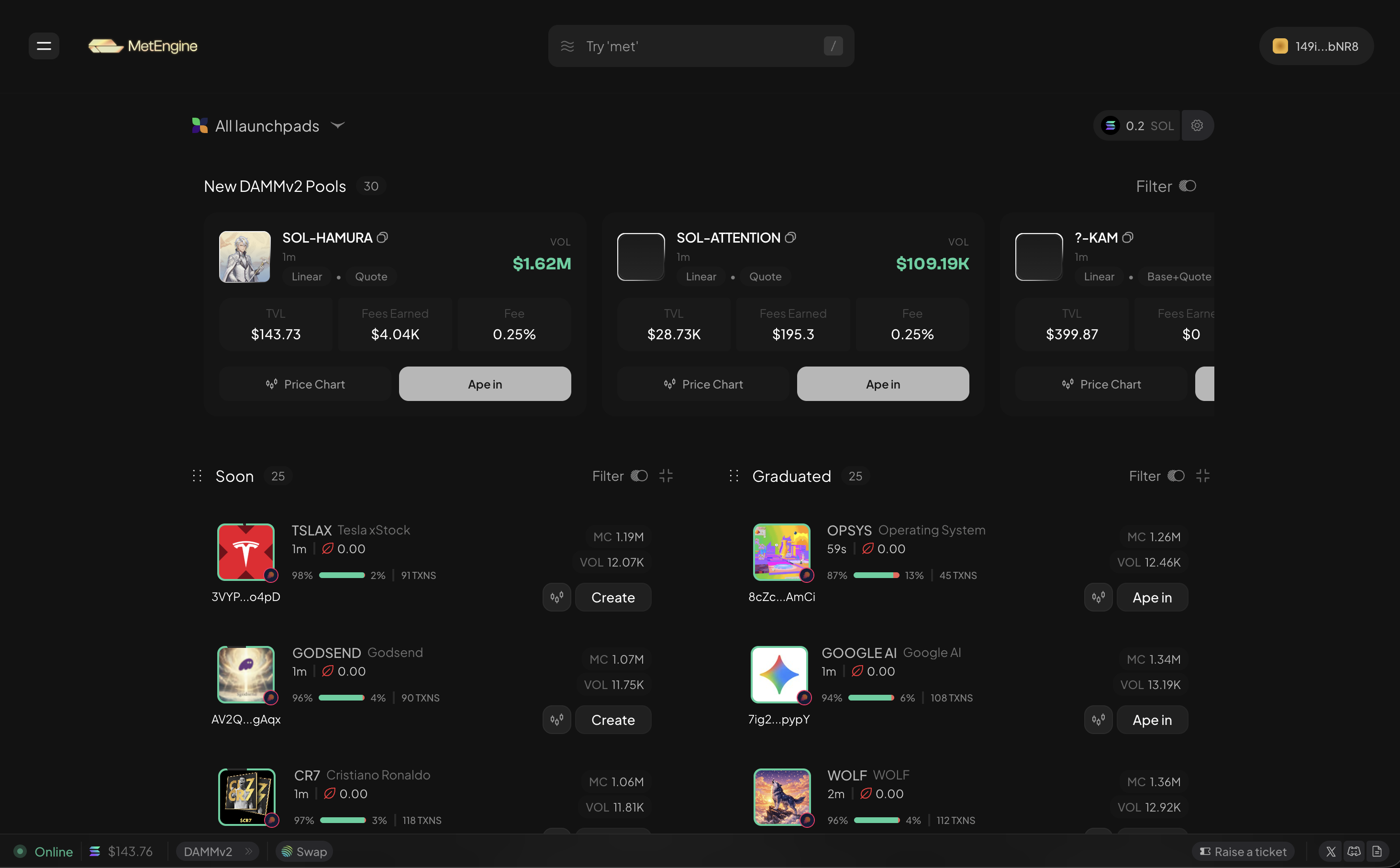Open the Discord icon in footer
The width and height of the screenshot is (1400, 868).
click(1354, 852)
